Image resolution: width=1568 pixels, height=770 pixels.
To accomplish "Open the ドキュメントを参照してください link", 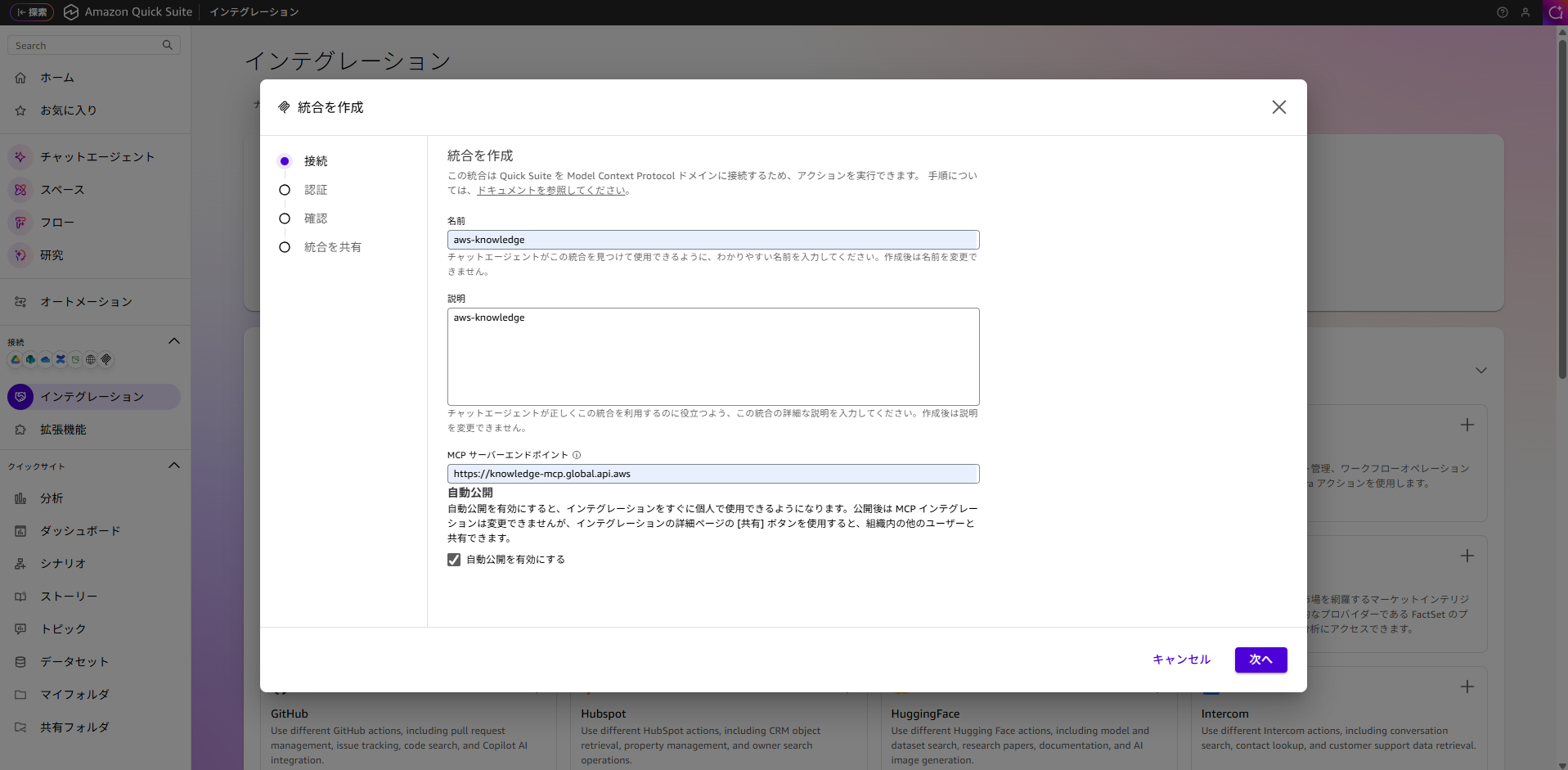I will point(552,191).
